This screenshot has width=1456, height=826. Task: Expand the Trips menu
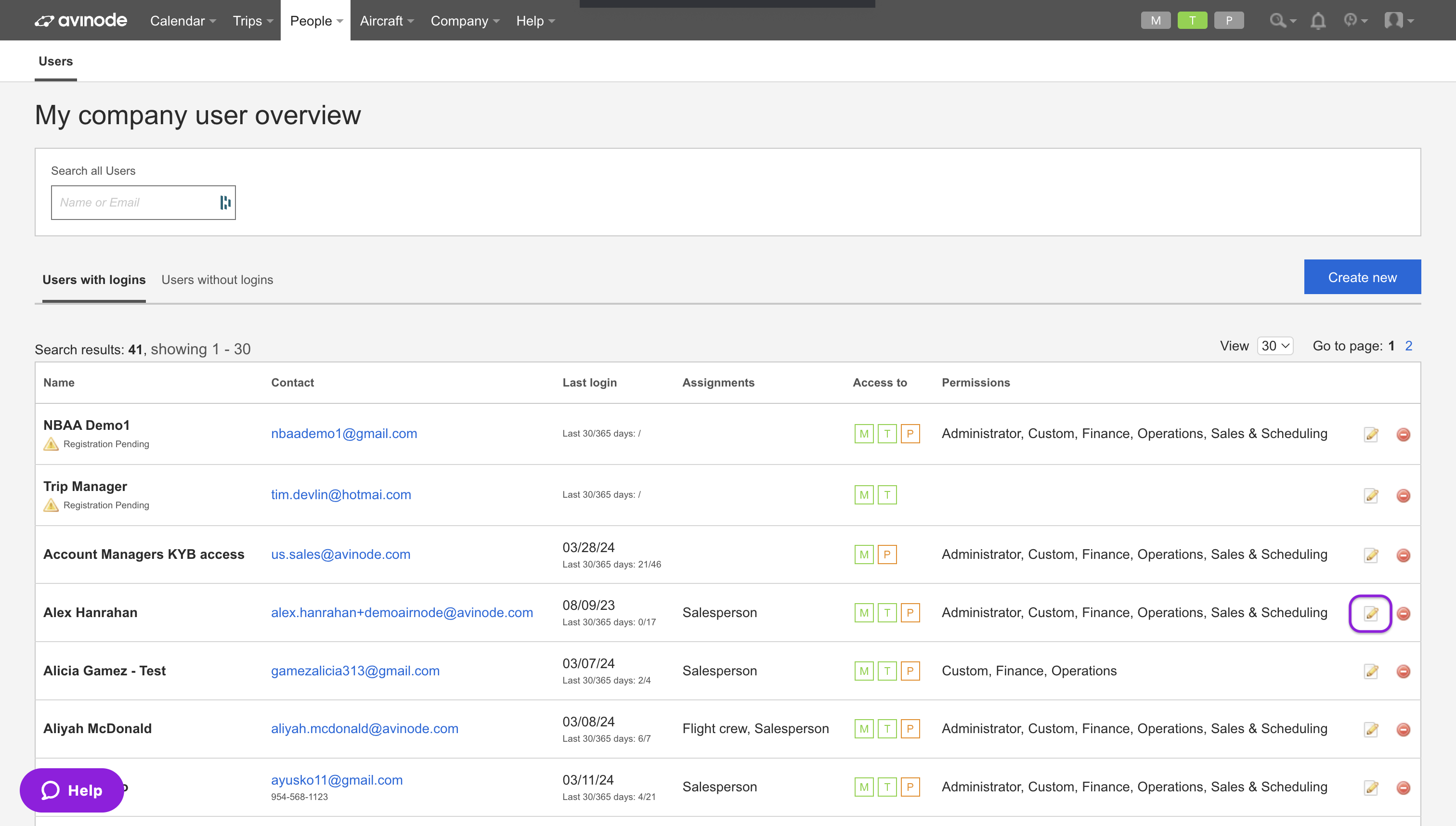[252, 21]
